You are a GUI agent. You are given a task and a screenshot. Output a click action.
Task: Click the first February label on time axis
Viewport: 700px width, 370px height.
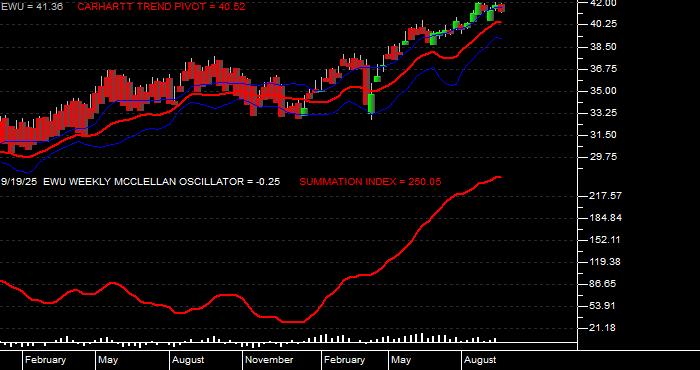45,360
